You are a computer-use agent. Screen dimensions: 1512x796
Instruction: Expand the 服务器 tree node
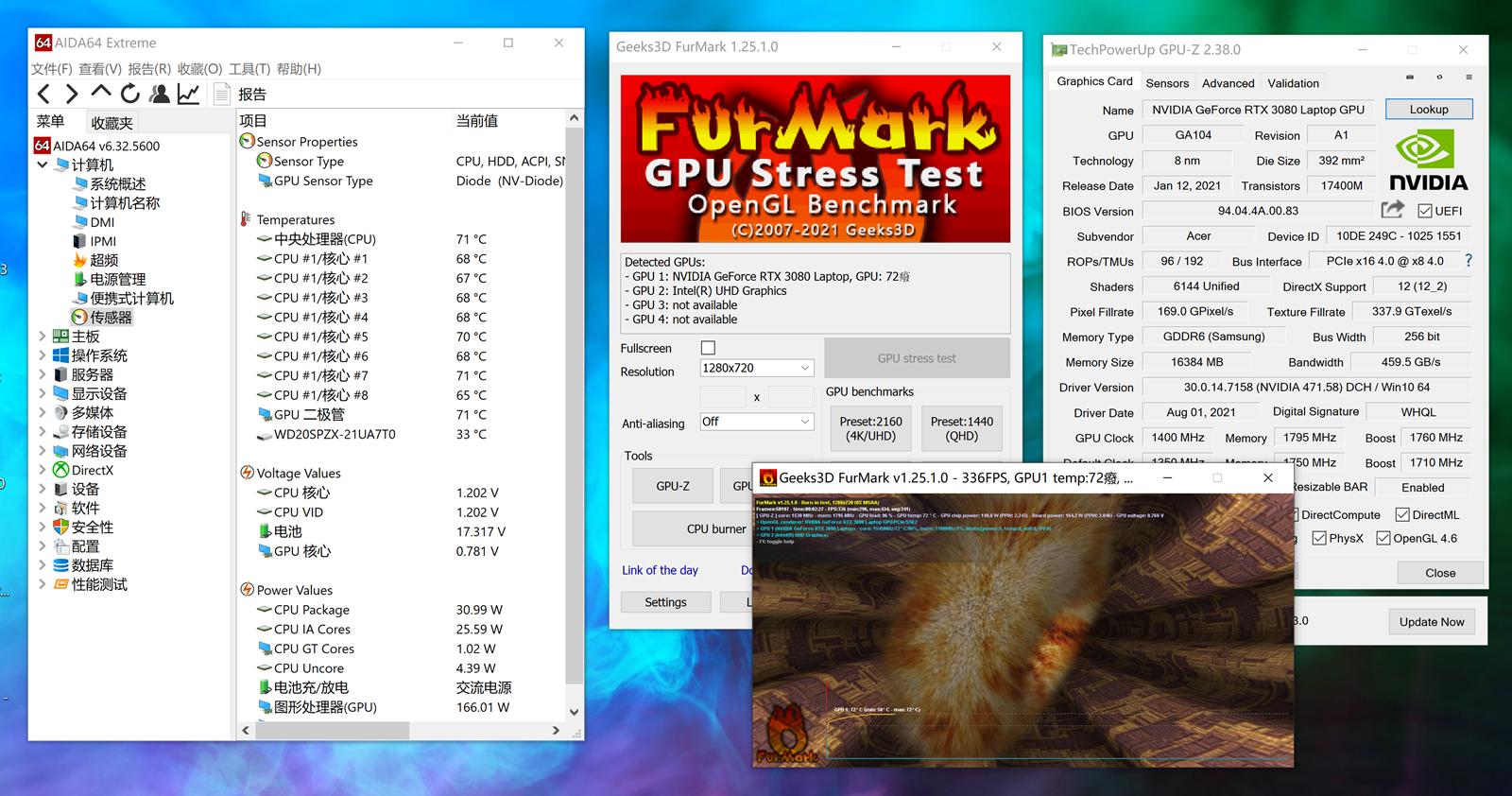coord(43,374)
